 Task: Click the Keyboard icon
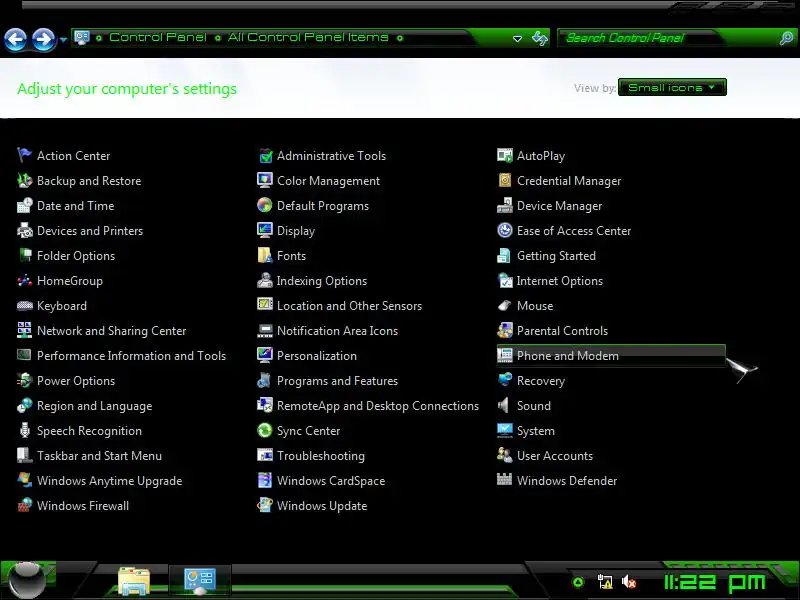24,305
